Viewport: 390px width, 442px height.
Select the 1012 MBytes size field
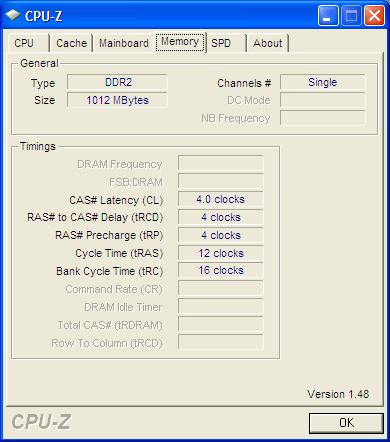[117, 100]
